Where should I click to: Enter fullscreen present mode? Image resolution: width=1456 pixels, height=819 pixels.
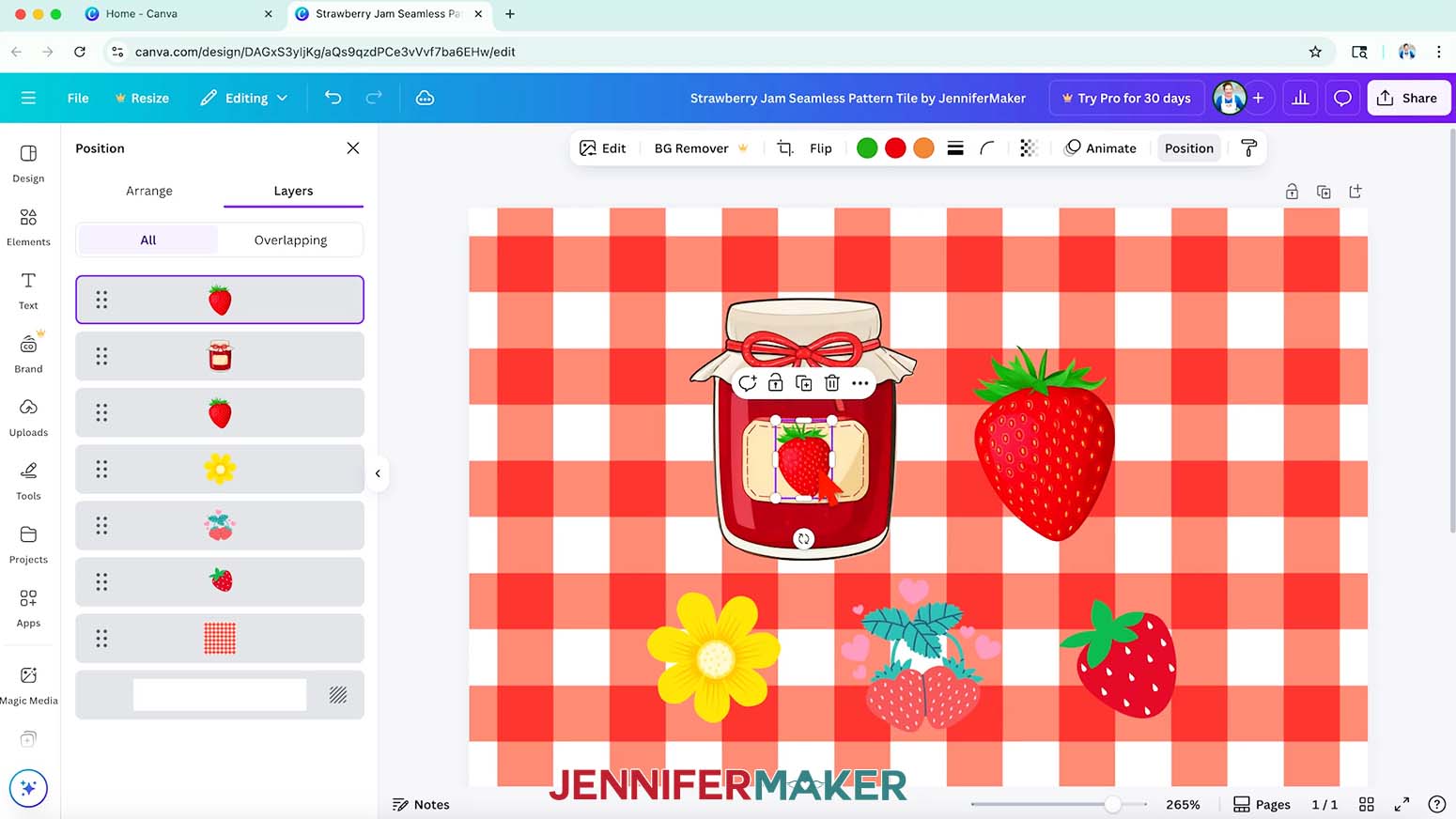coord(1402,805)
